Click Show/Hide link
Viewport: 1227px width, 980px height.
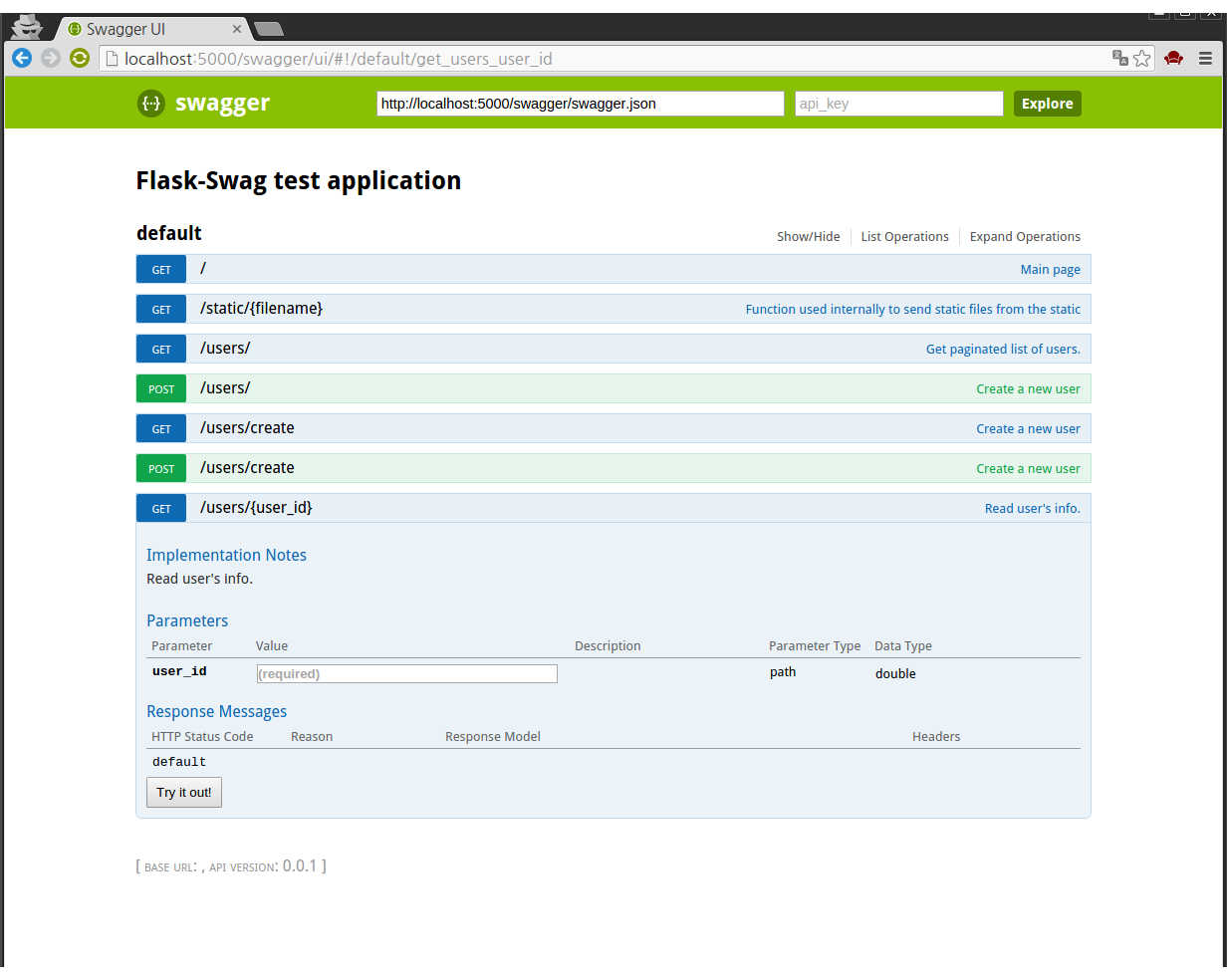(x=809, y=237)
